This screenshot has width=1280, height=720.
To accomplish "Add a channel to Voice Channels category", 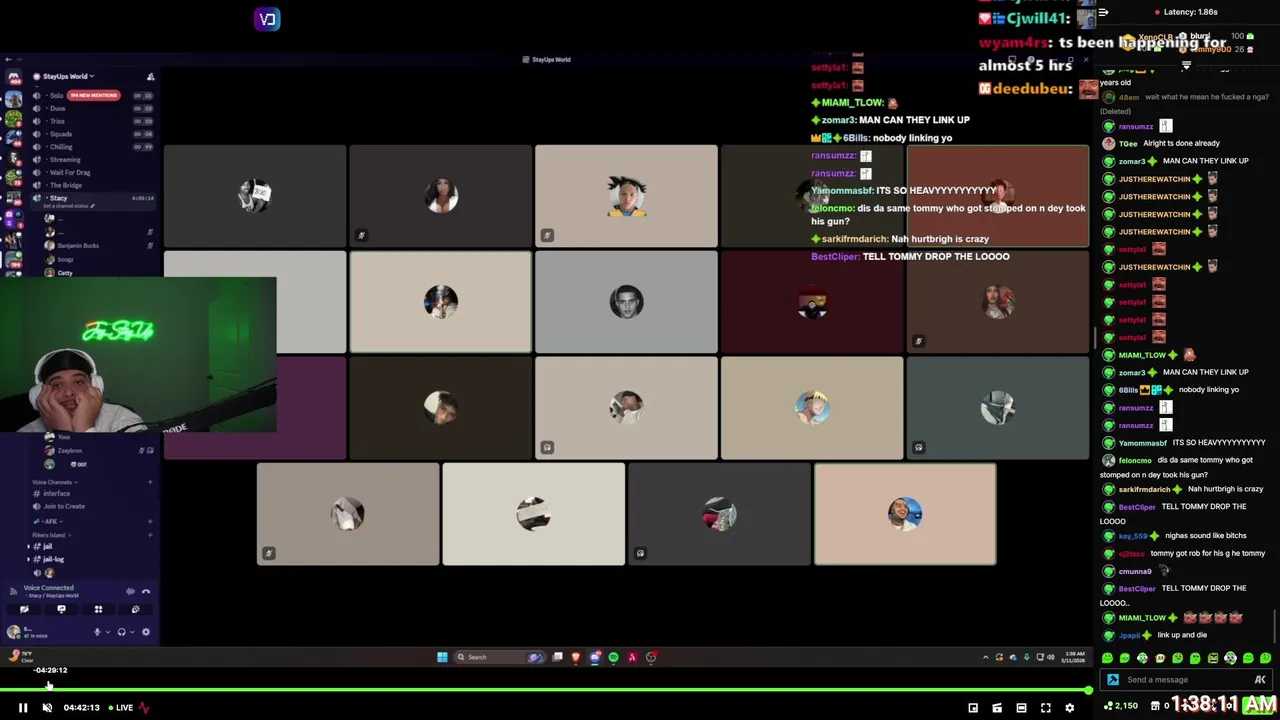I will [x=150, y=482].
